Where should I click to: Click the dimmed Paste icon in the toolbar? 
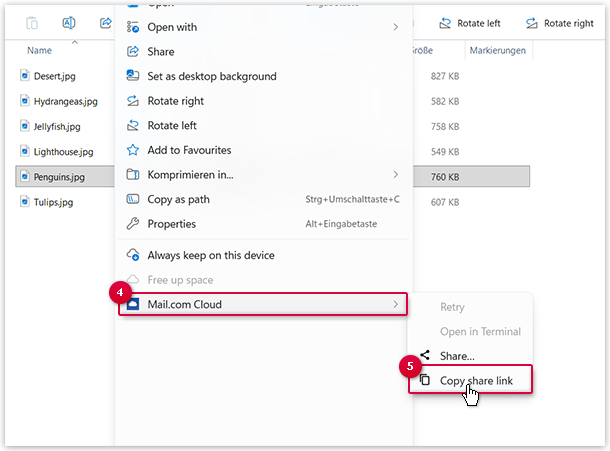[x=32, y=23]
